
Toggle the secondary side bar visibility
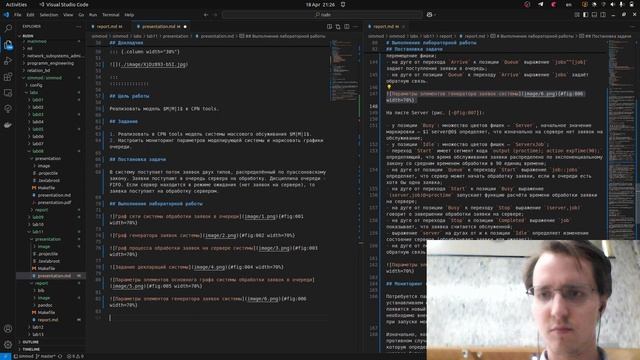click(x=603, y=15)
